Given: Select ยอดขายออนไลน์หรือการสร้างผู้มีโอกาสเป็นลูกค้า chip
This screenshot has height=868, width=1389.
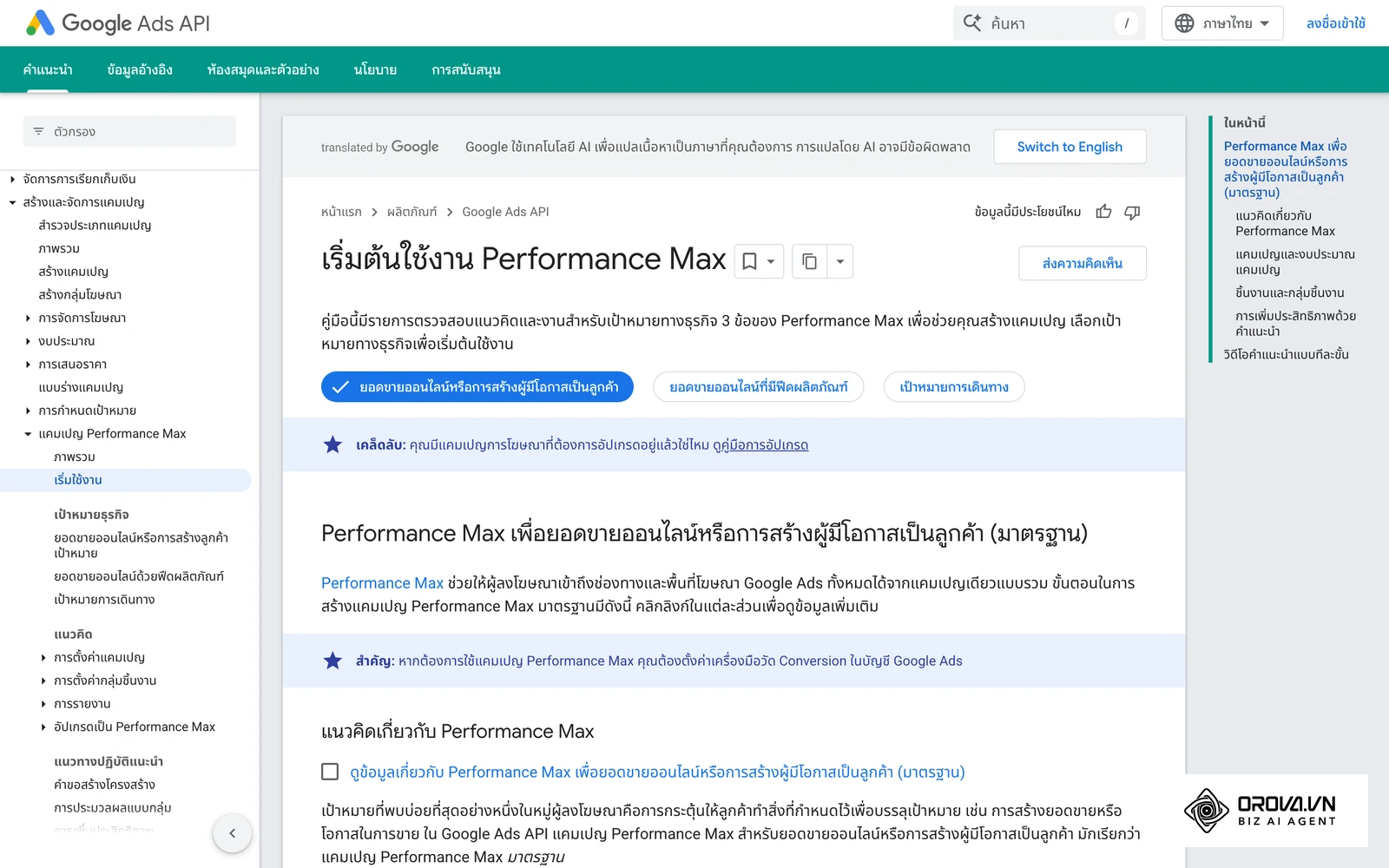Looking at the screenshot, I should click(x=477, y=387).
